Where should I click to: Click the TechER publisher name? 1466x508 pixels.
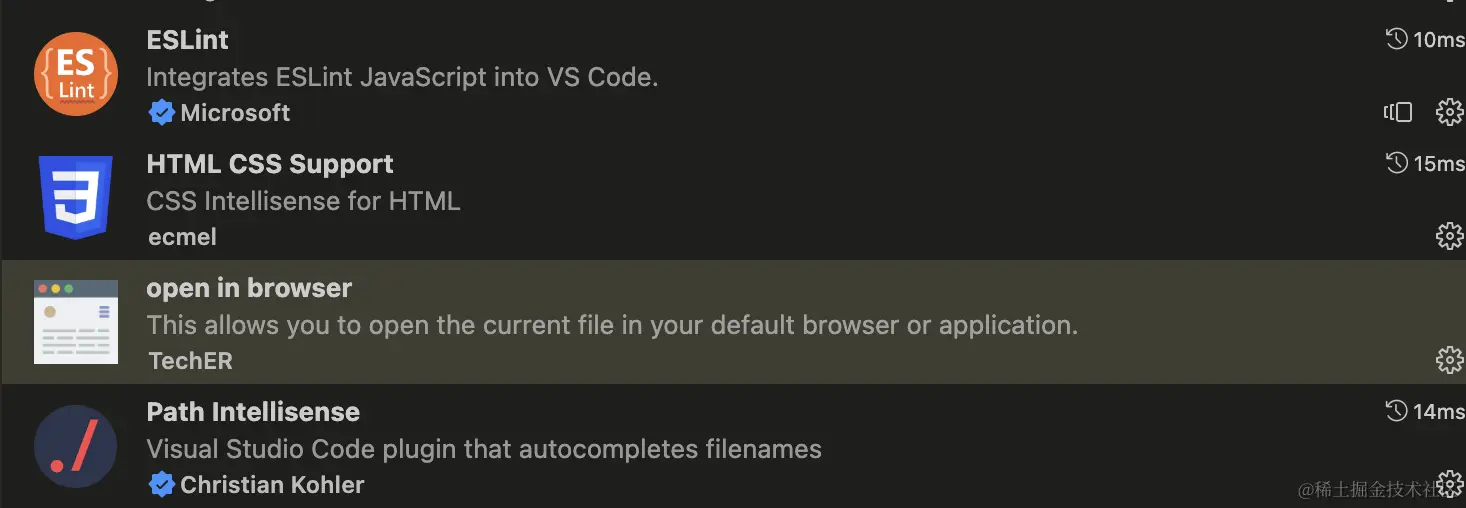click(x=190, y=361)
